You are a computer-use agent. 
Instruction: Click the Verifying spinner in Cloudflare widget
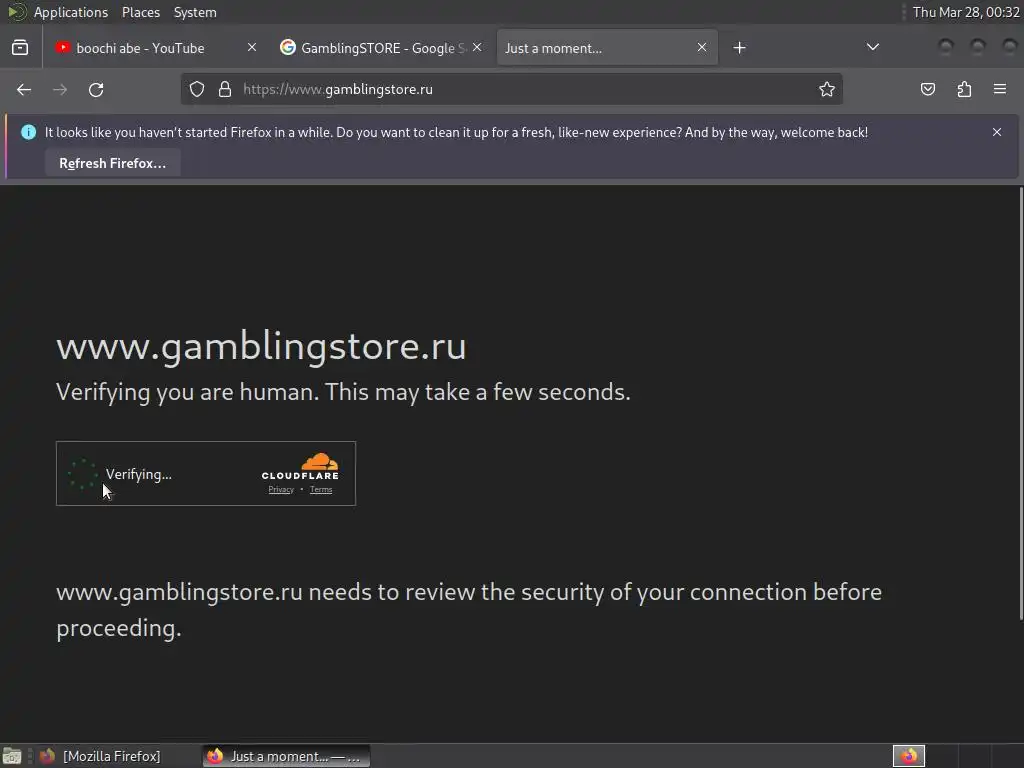point(83,474)
